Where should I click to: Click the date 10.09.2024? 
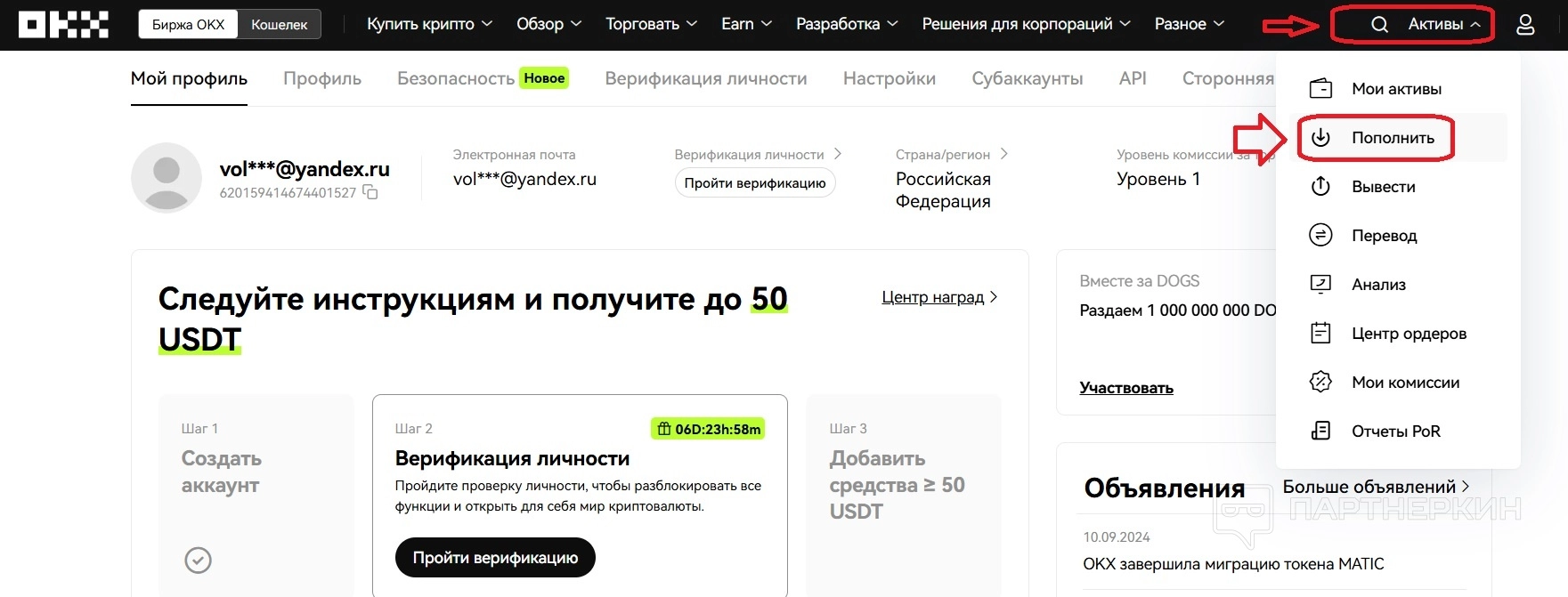pyautogui.click(x=1117, y=537)
